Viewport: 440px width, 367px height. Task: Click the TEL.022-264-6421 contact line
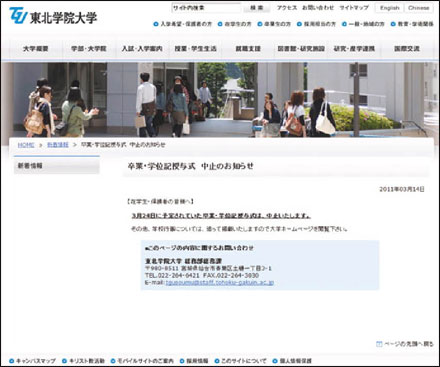[x=172, y=276]
